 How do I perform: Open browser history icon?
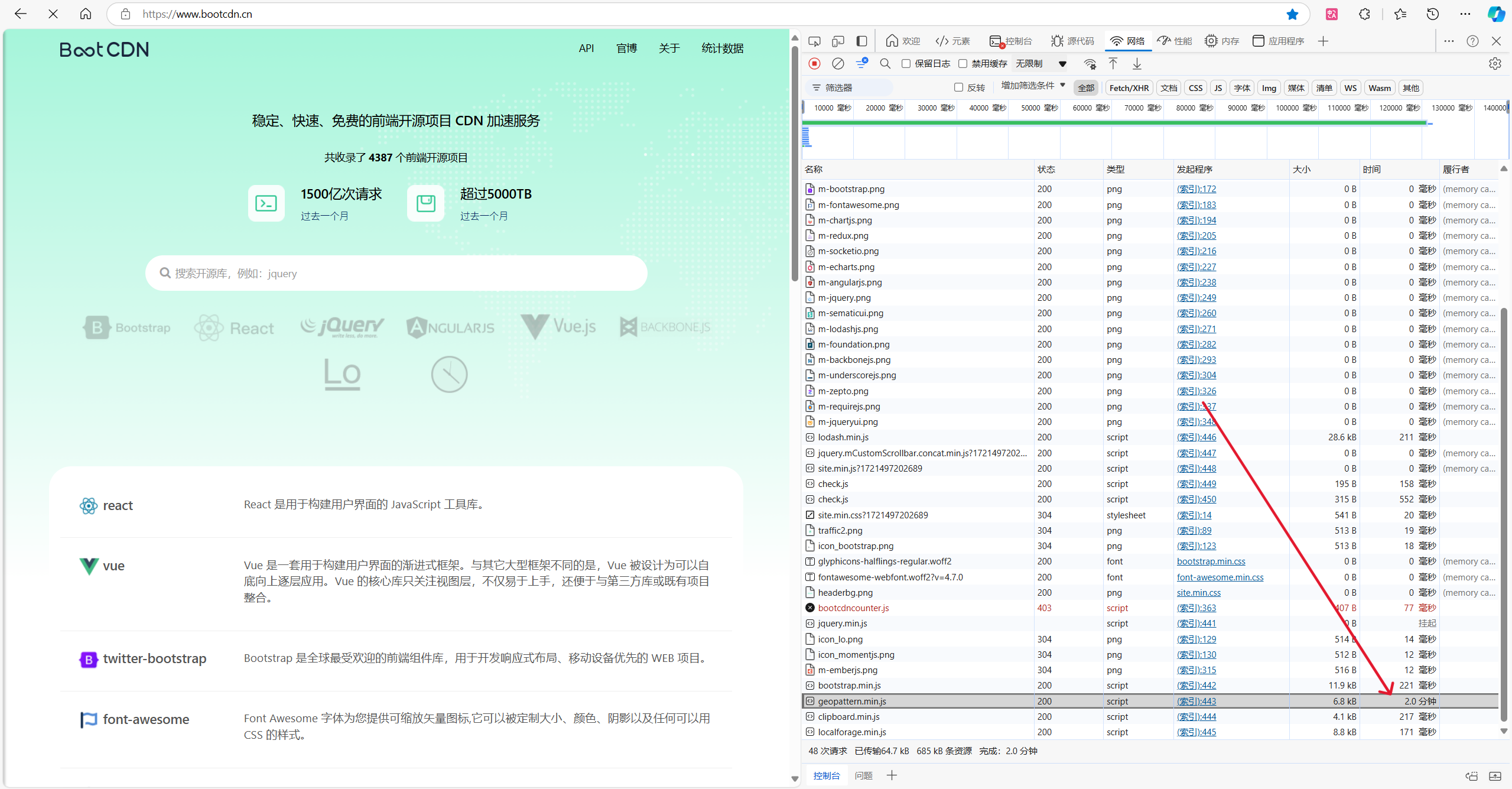point(1432,14)
